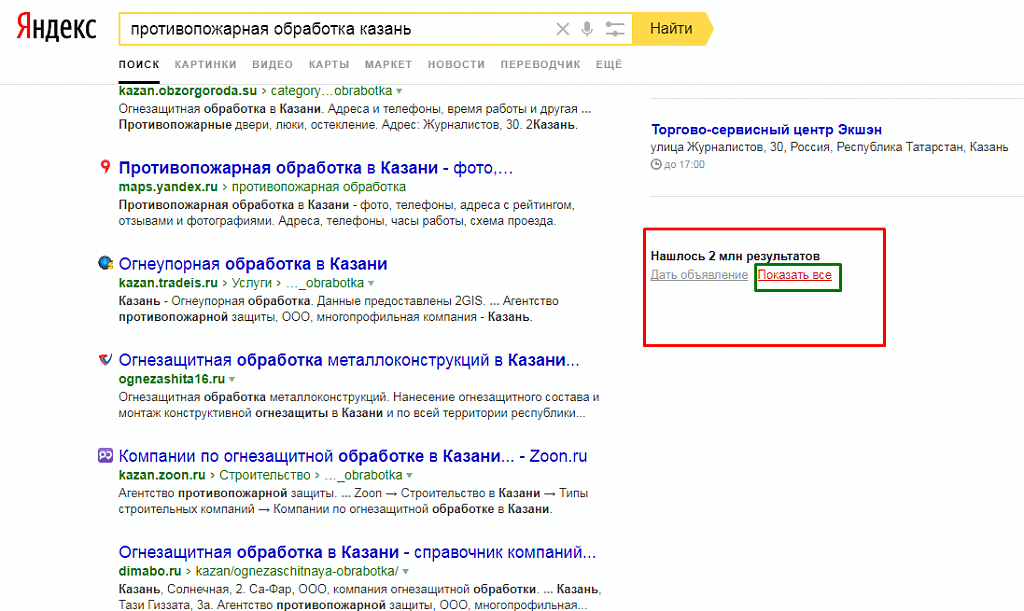Image resolution: width=1024 pixels, height=611 pixels.
Task: Click the kazan.obzorgoroda.su green URL
Action: [x=187, y=91]
